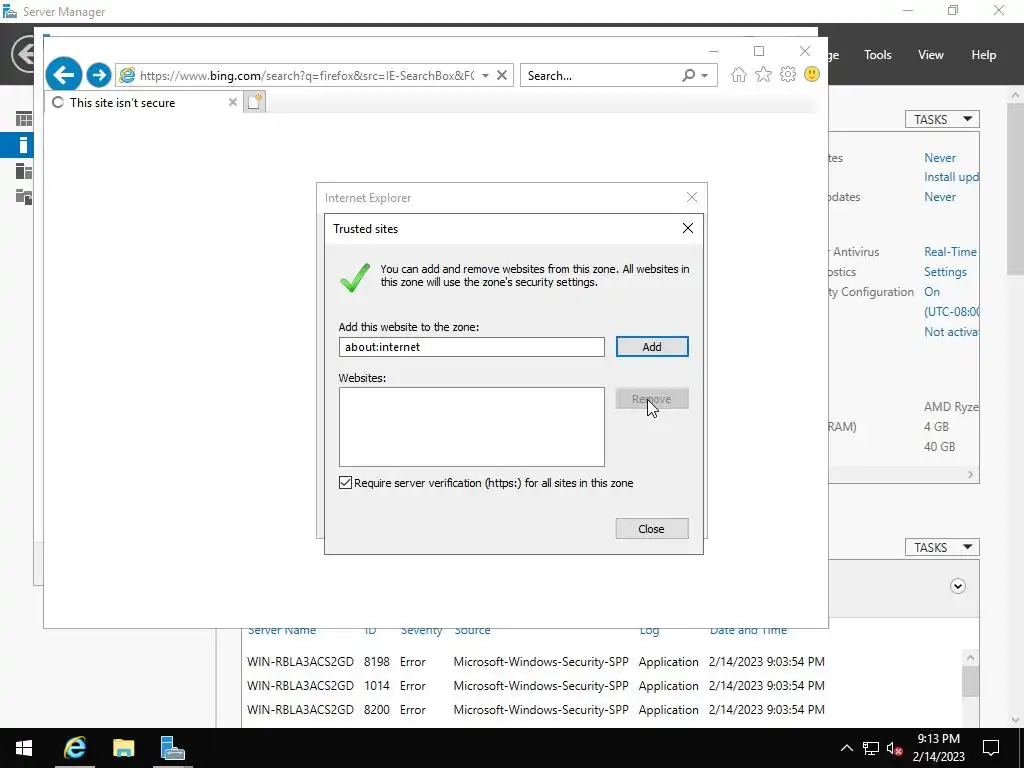Close the Internet Explorer dialog behind
The height and width of the screenshot is (768, 1024).
[692, 197]
